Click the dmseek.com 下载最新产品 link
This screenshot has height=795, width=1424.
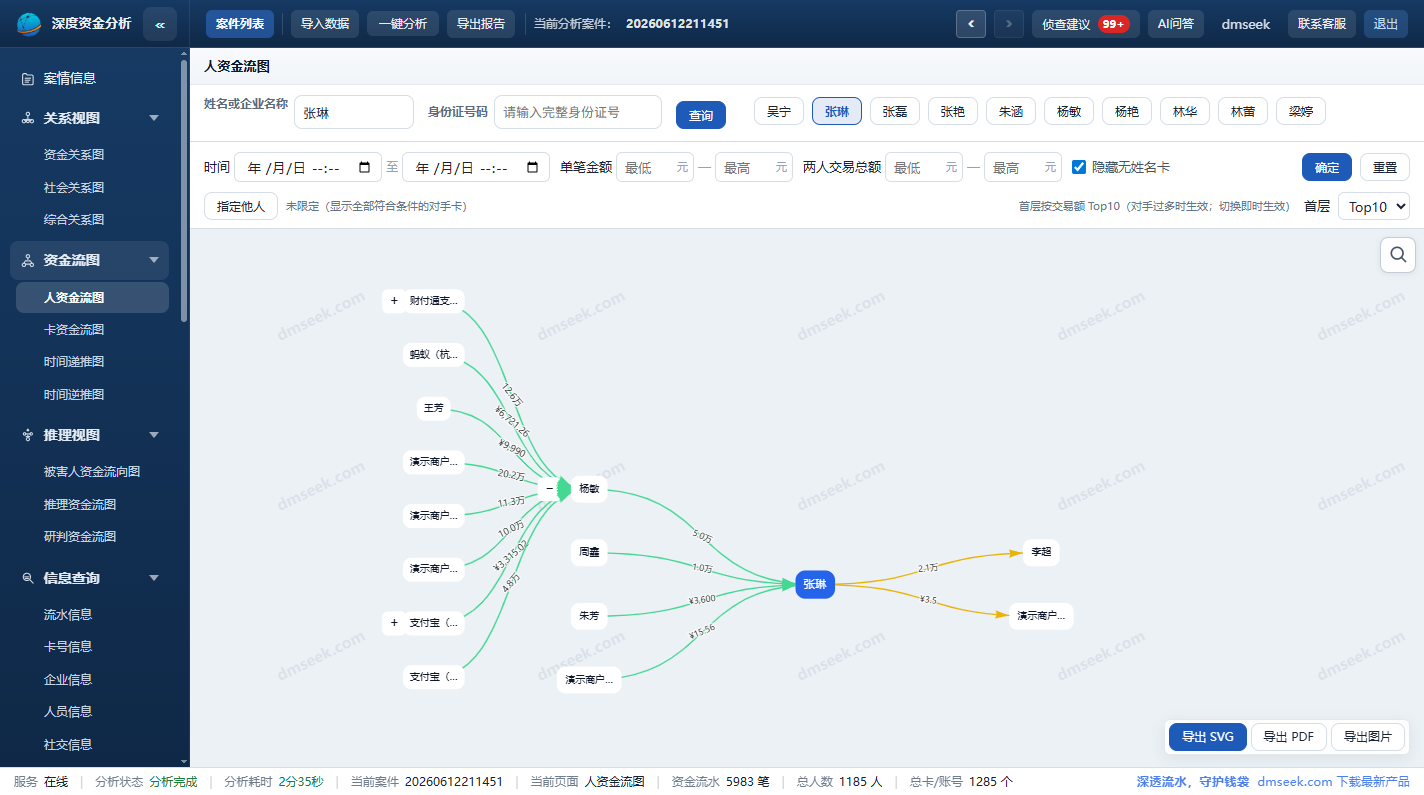pyautogui.click(x=1333, y=781)
